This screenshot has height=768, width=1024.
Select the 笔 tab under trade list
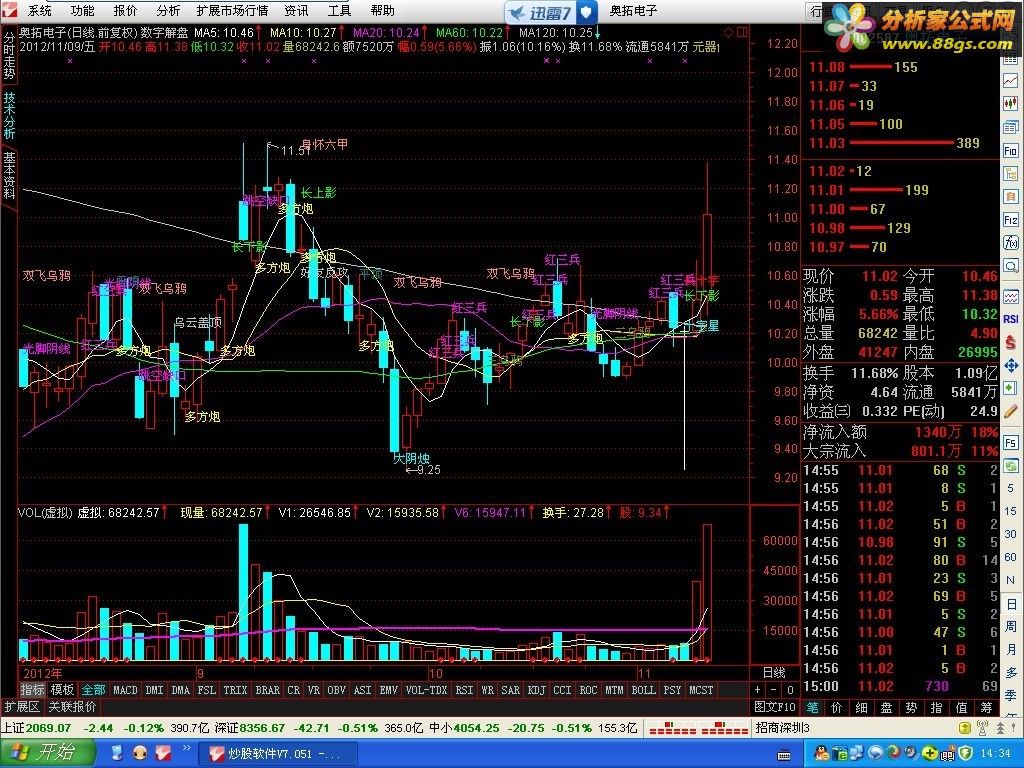click(812, 707)
